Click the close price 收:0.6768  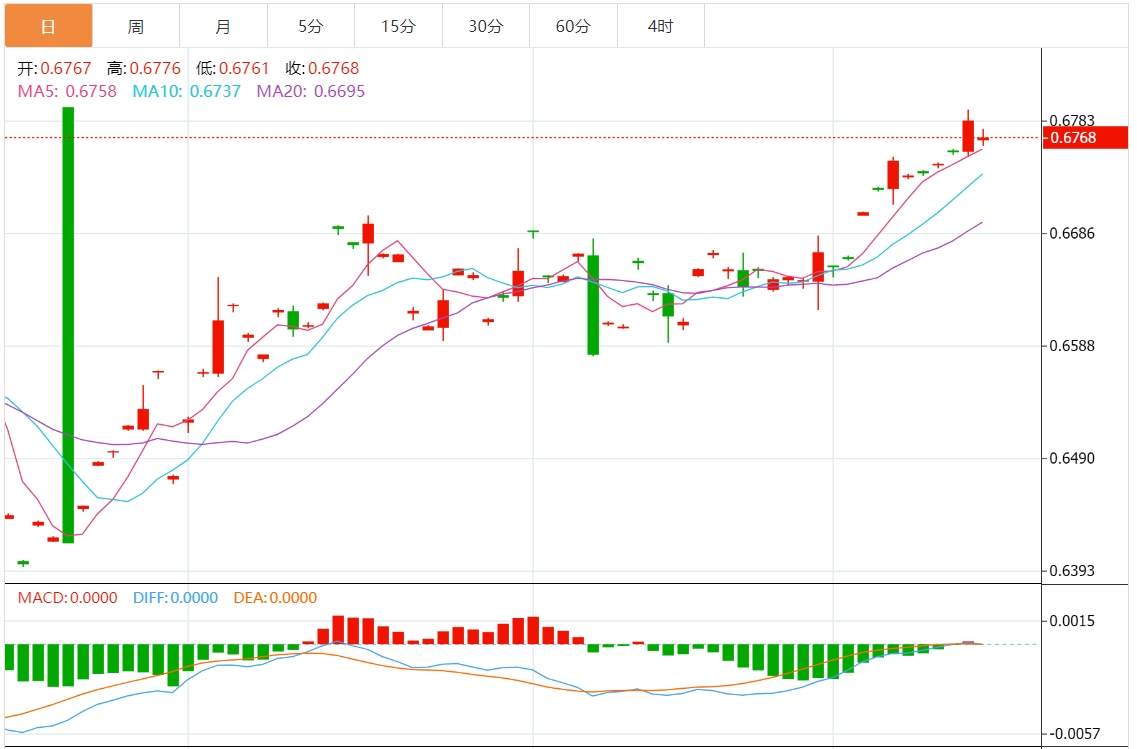point(323,68)
